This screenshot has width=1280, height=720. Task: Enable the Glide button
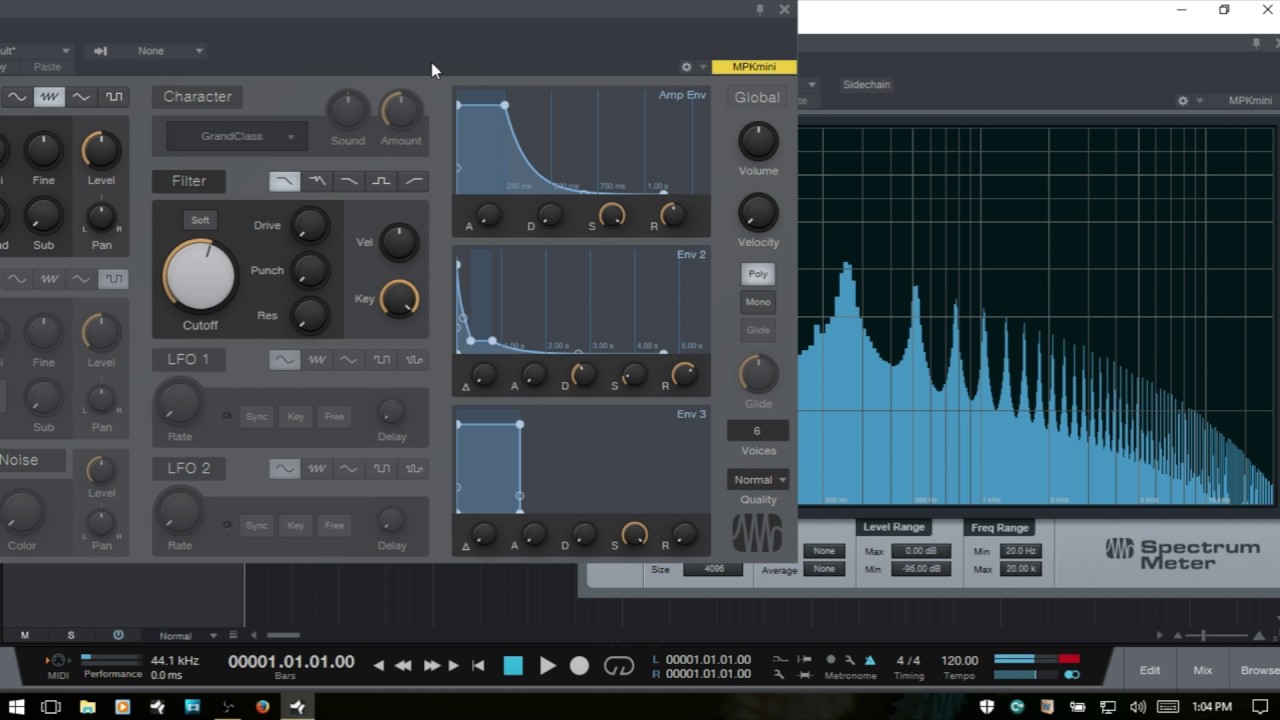758,330
